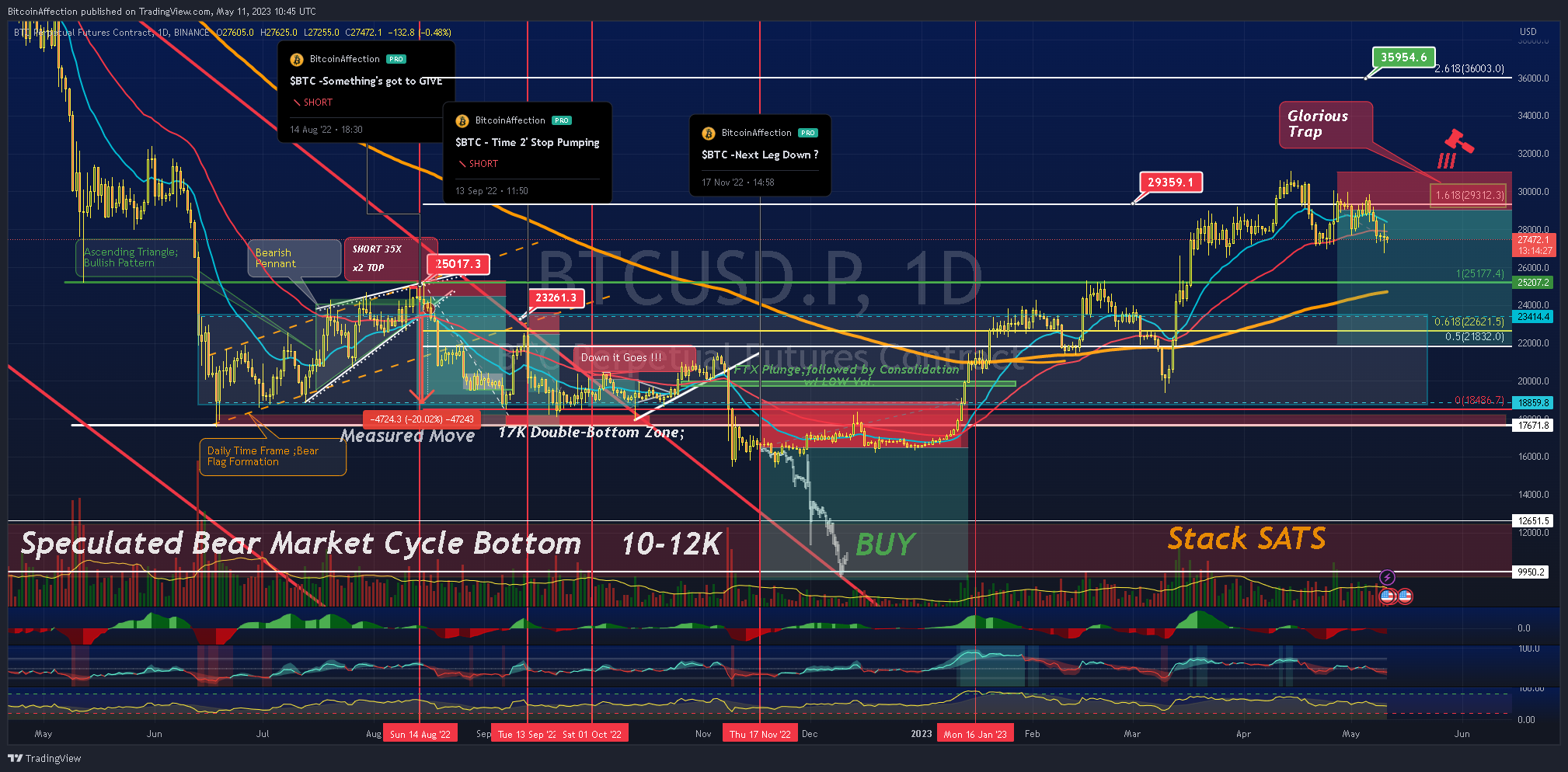Select the 'Mon 16 Jan '23' date marker
This screenshot has width=1568, height=772.
(x=975, y=734)
